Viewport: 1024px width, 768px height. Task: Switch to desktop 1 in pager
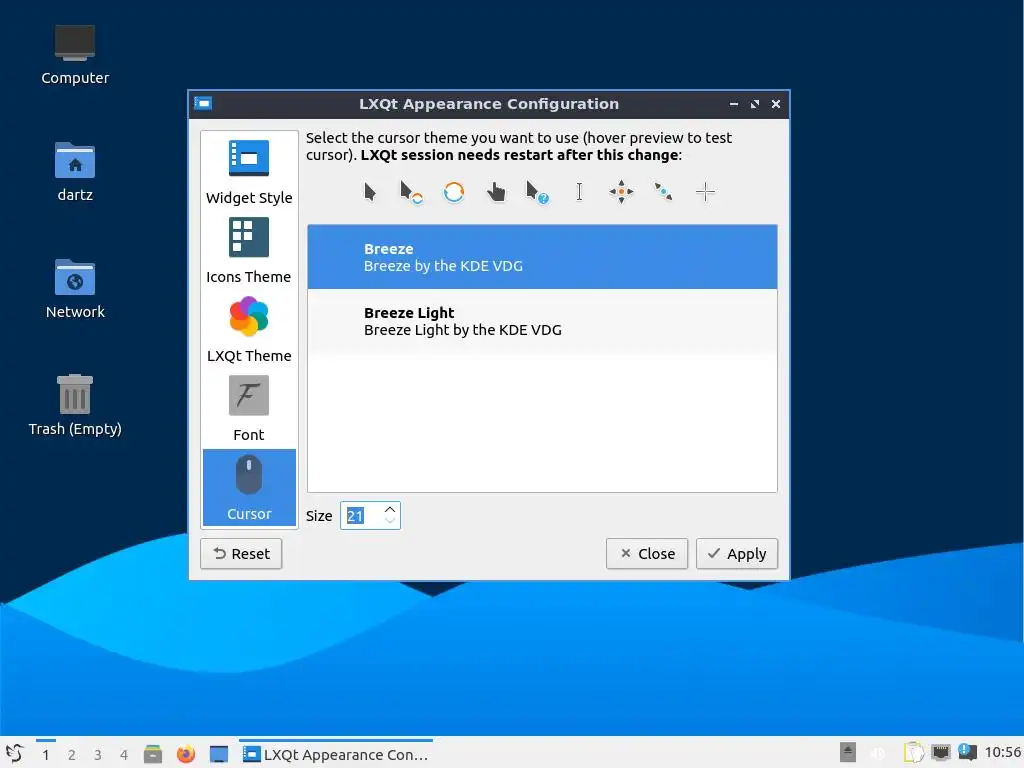pos(46,754)
